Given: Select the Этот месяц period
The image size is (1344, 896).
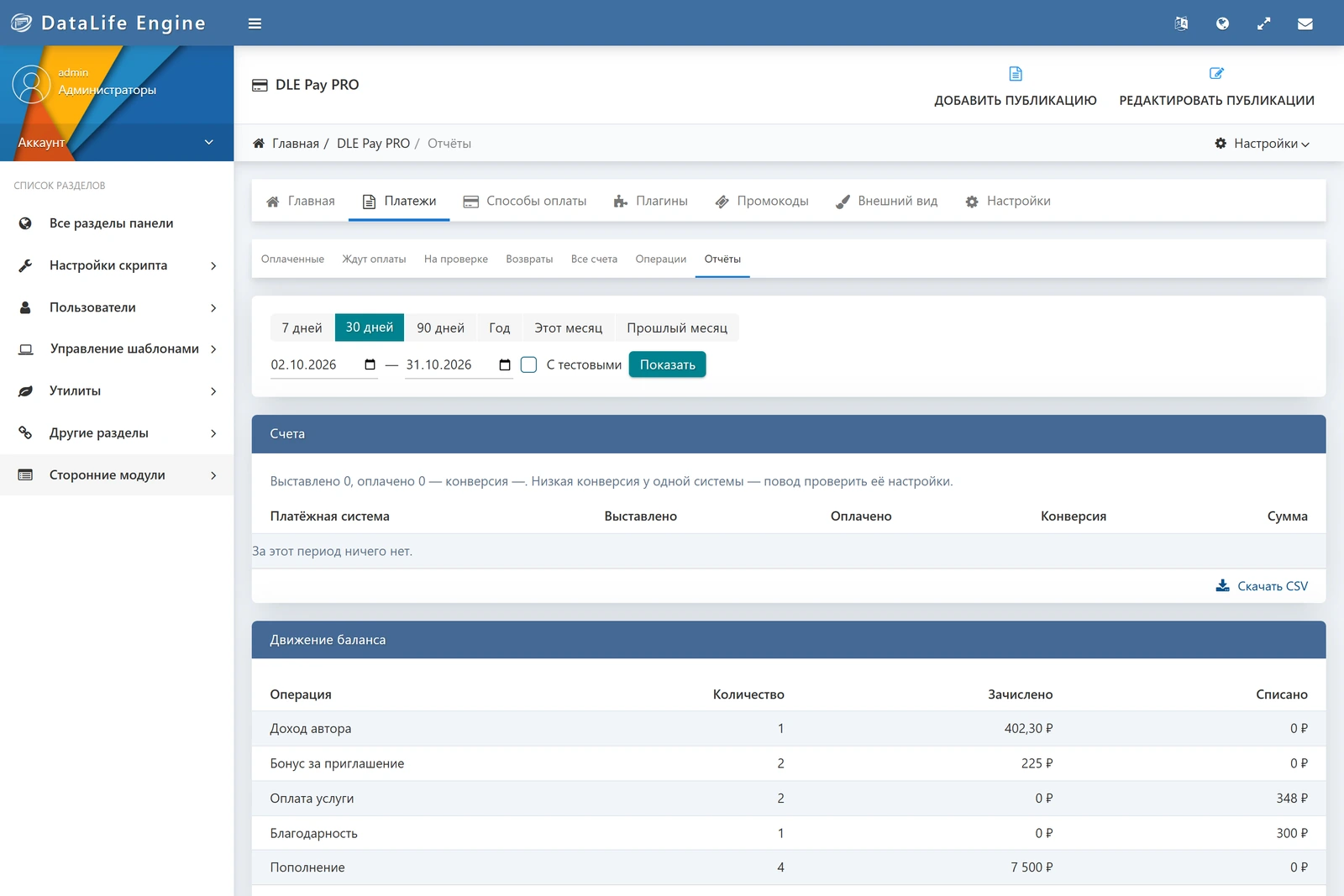Looking at the screenshot, I should [x=569, y=327].
